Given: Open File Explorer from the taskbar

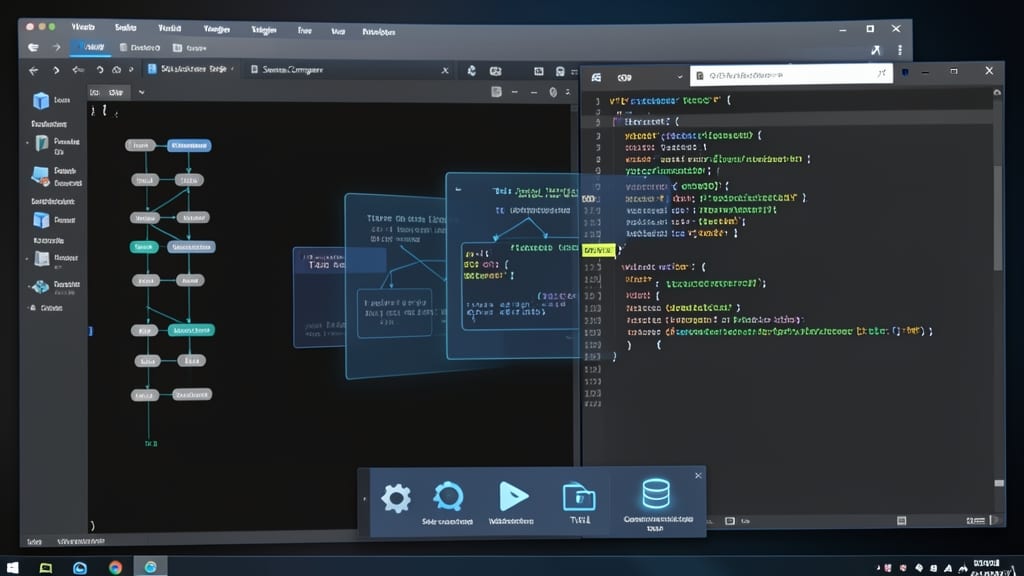Looking at the screenshot, I should pyautogui.click(x=46, y=568).
